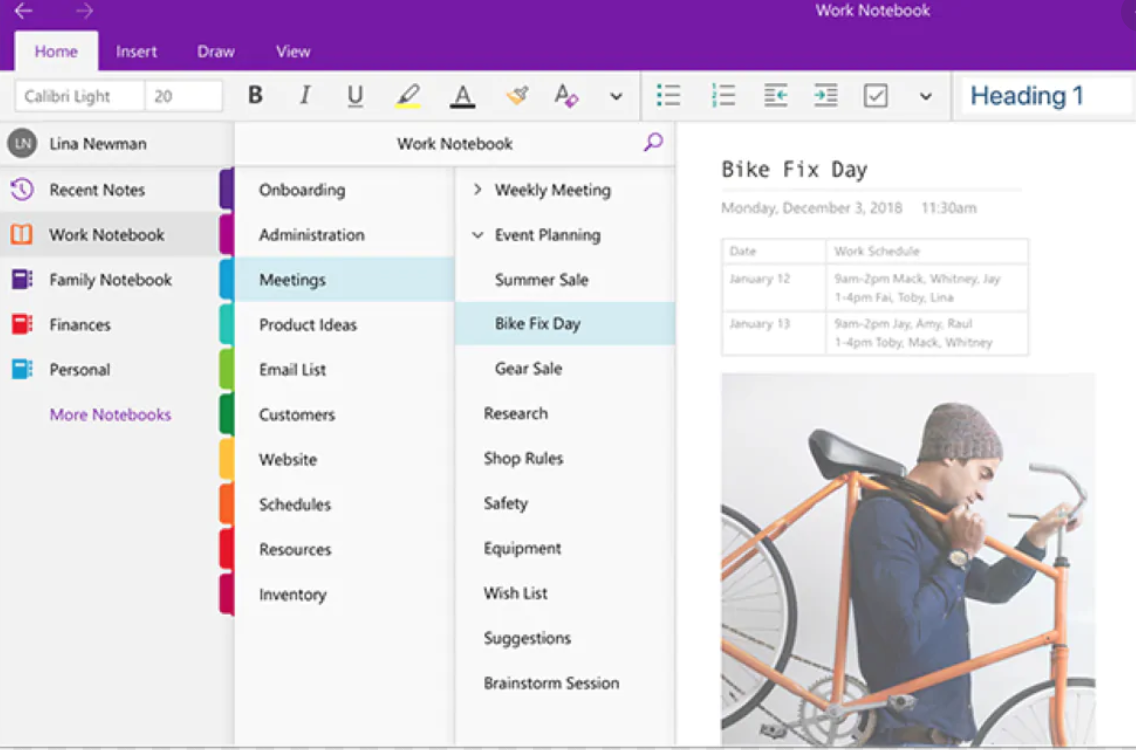1136x750 pixels.
Task: Select the bike photo in the note
Action: point(908,559)
